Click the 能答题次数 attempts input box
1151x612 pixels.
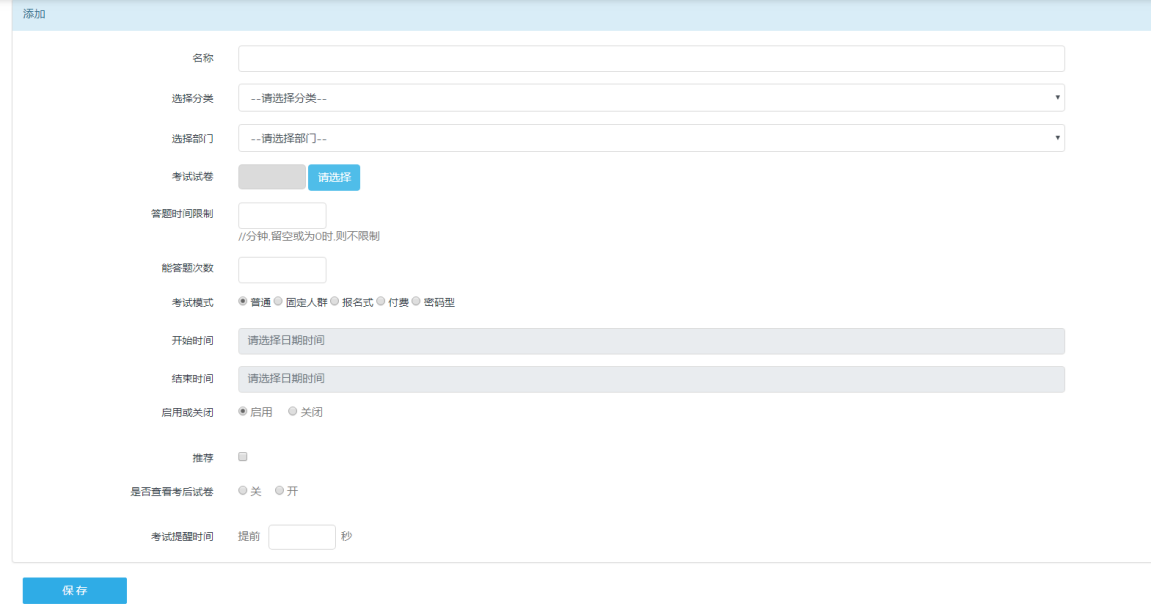click(x=282, y=270)
